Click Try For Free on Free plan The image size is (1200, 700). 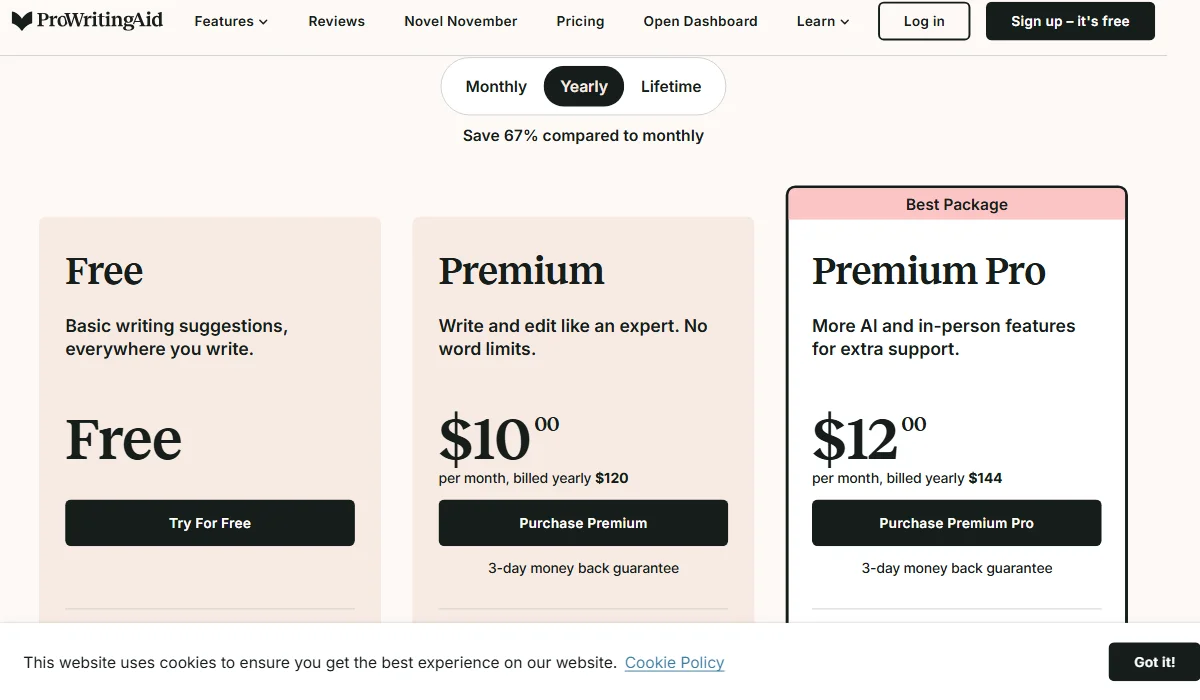[209, 522]
